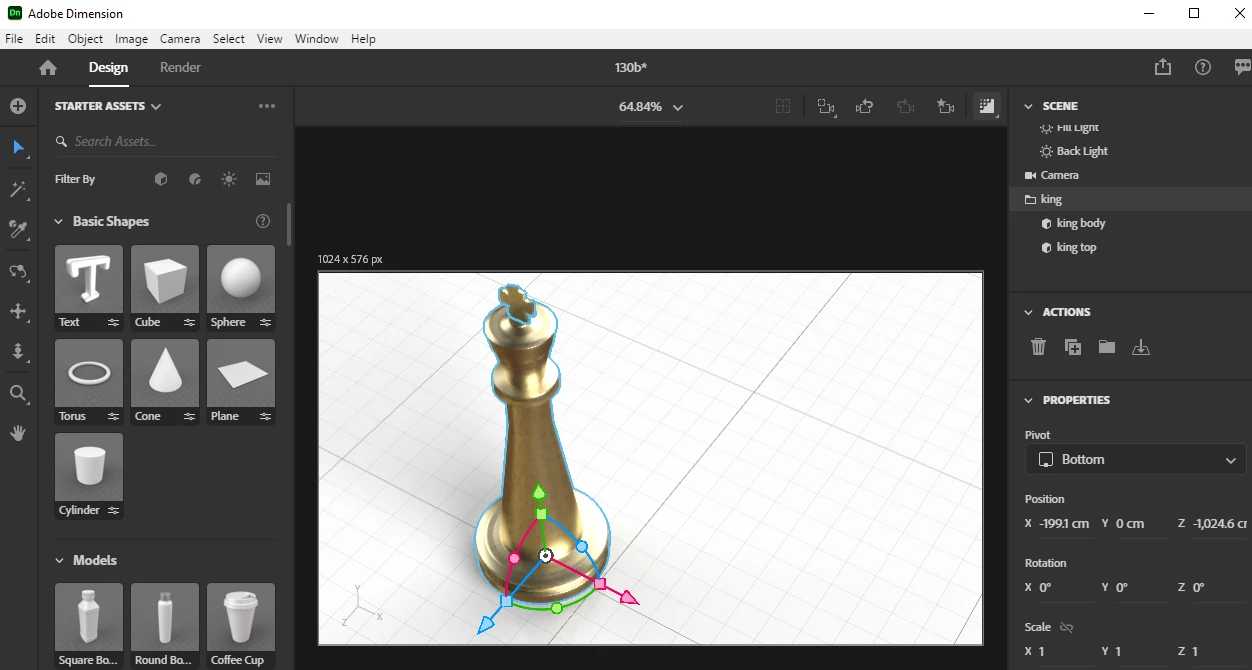Screen dimensions: 1252x670
Task: Open Text shape settings sliders icon
Action: [x=114, y=322]
